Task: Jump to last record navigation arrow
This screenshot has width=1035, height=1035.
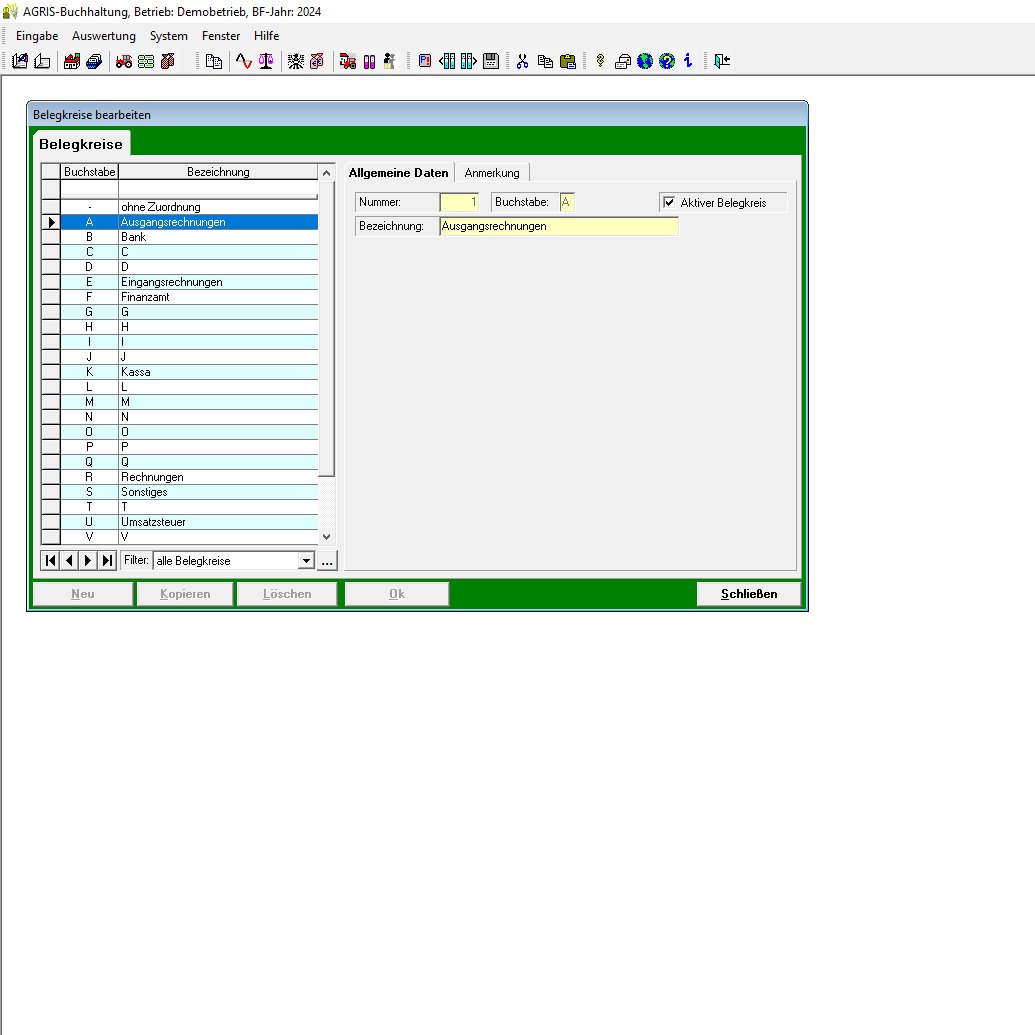Action: [108, 561]
